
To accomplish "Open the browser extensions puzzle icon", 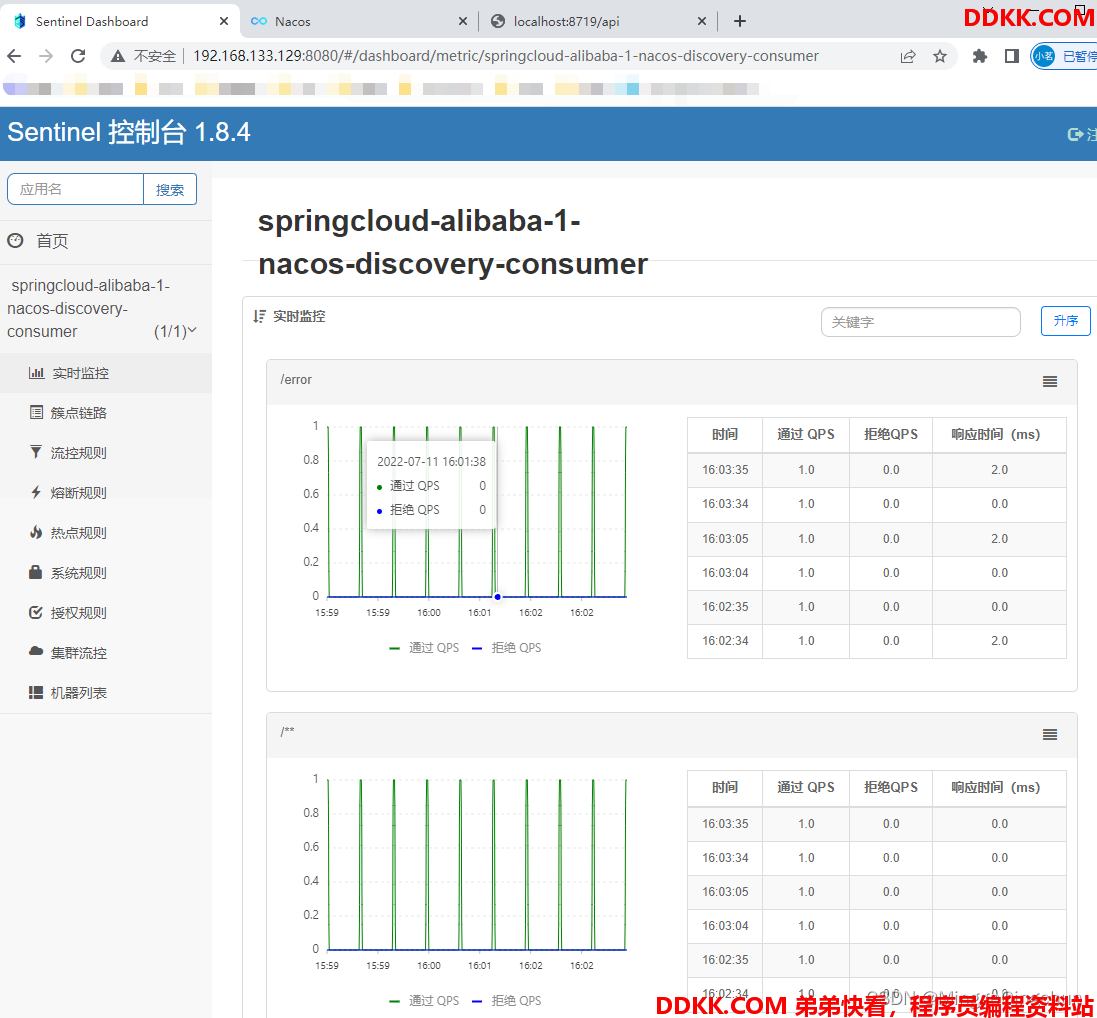I will pos(979,56).
